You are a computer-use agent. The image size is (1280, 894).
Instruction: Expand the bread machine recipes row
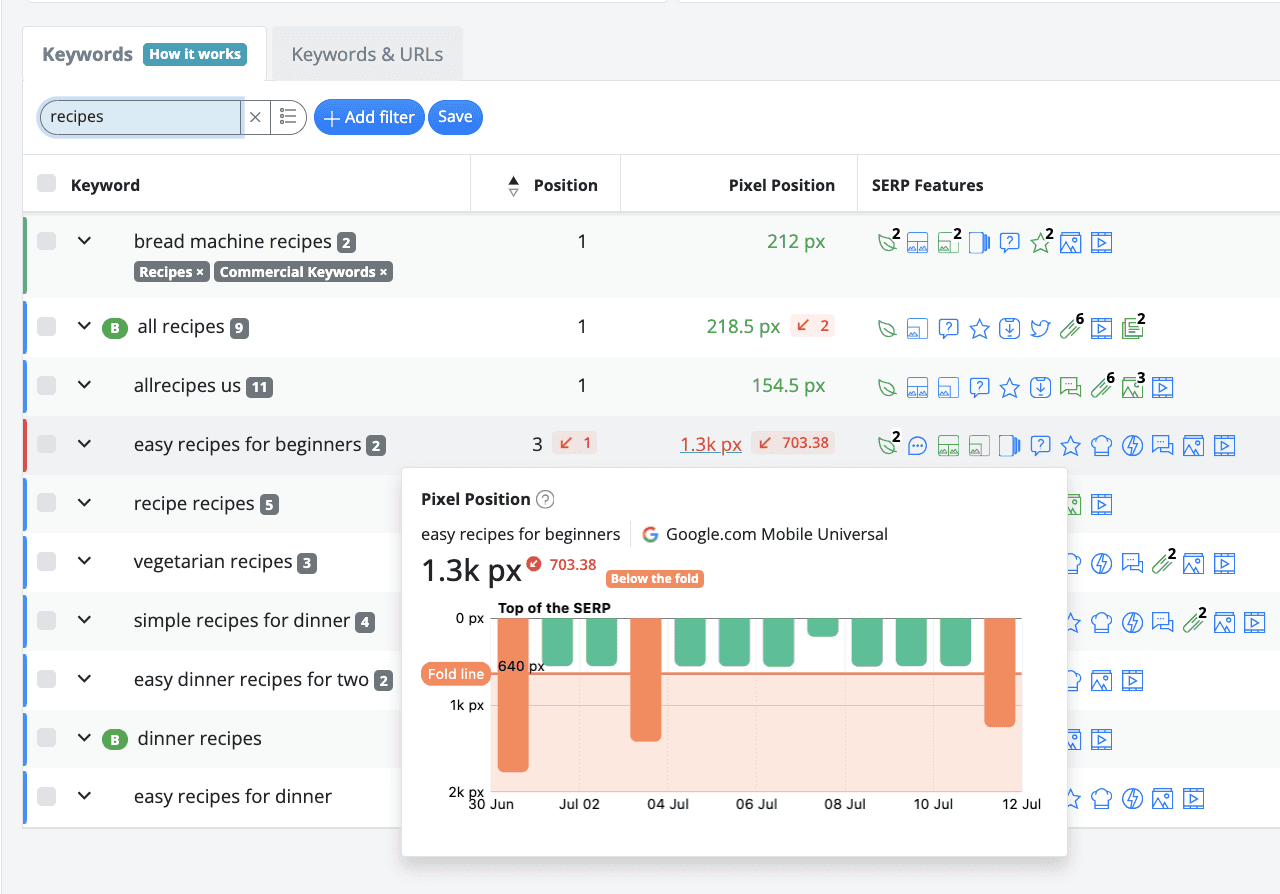85,241
